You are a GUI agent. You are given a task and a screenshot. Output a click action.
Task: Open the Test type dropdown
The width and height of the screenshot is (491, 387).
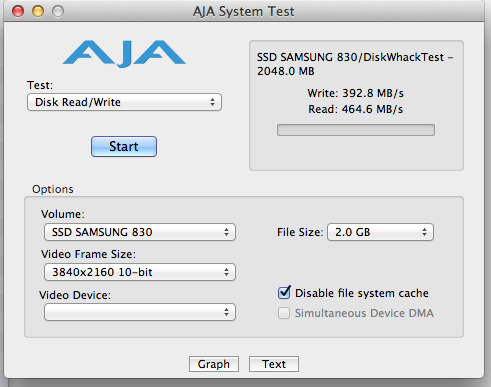[124, 102]
